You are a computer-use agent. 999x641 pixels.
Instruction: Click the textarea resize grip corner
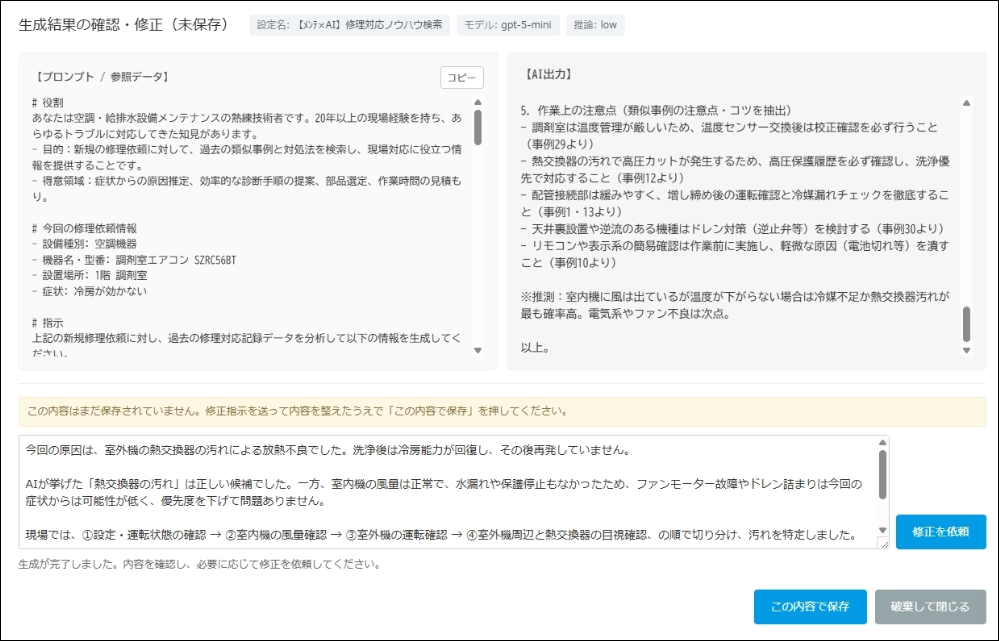[x=884, y=544]
